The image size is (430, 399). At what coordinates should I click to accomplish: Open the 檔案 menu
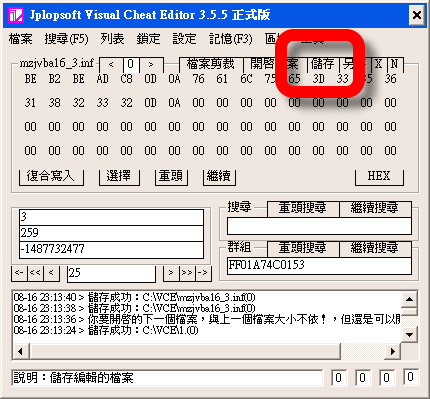tap(21, 39)
